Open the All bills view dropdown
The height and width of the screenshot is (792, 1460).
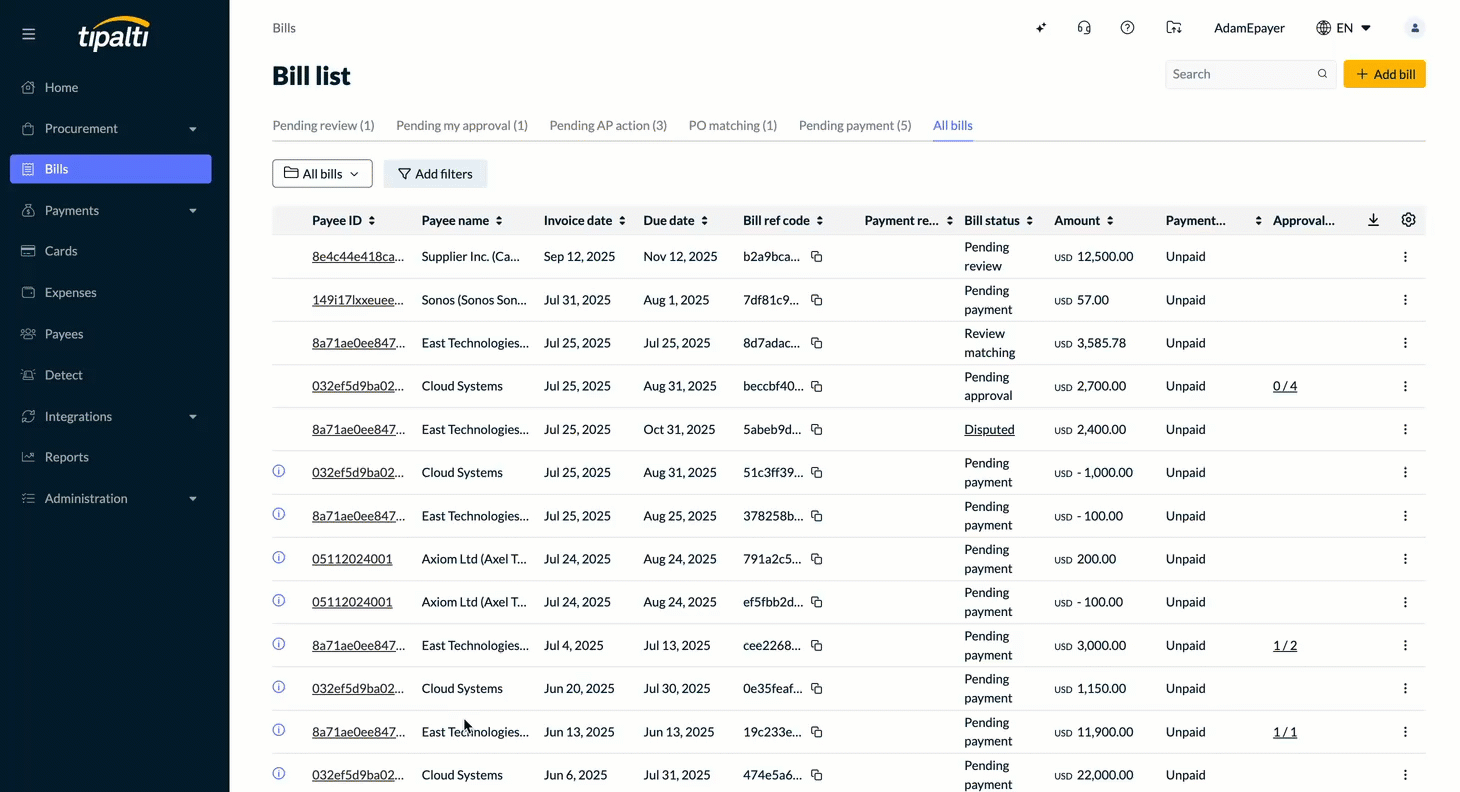click(322, 174)
